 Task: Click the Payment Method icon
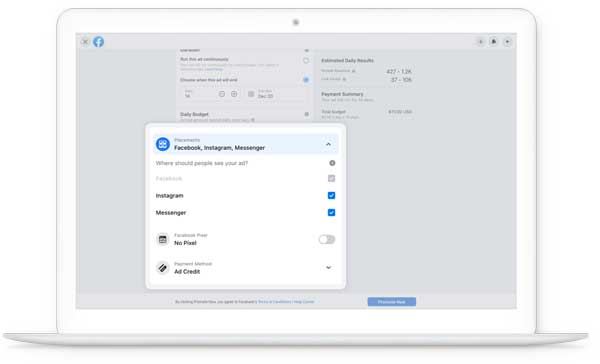coord(163,268)
